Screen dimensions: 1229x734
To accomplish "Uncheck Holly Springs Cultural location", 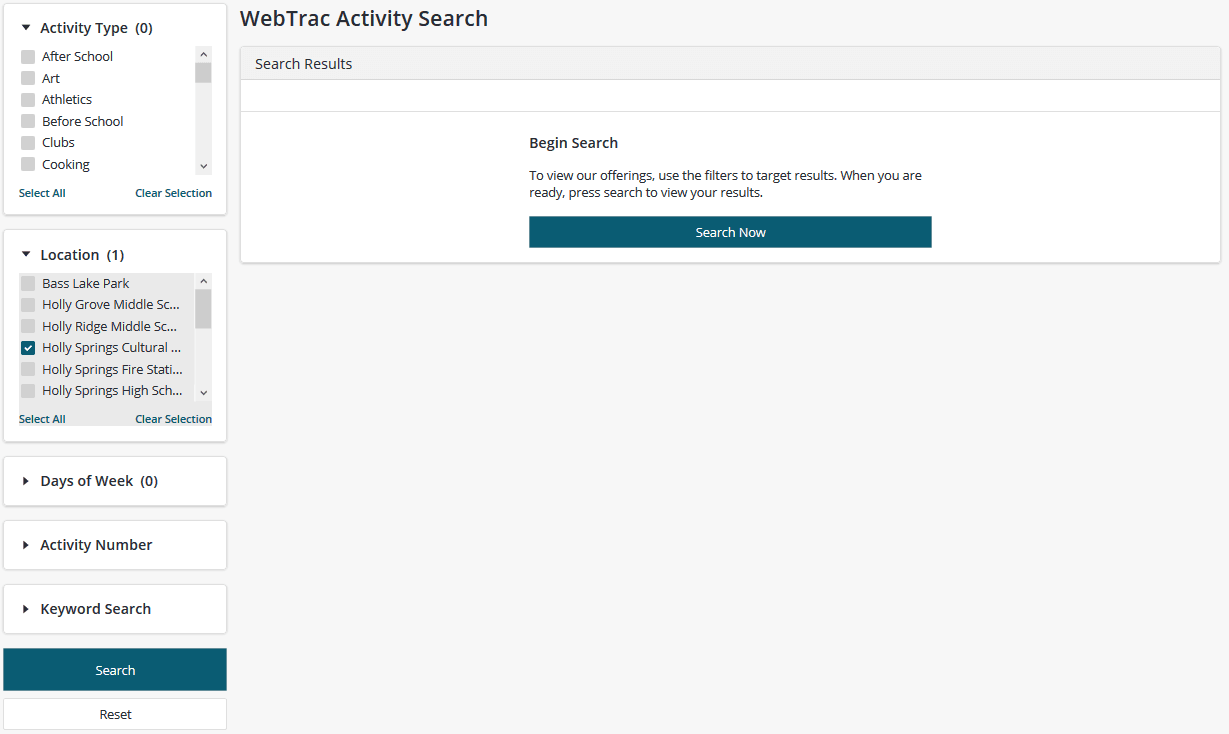I will pos(27,347).
